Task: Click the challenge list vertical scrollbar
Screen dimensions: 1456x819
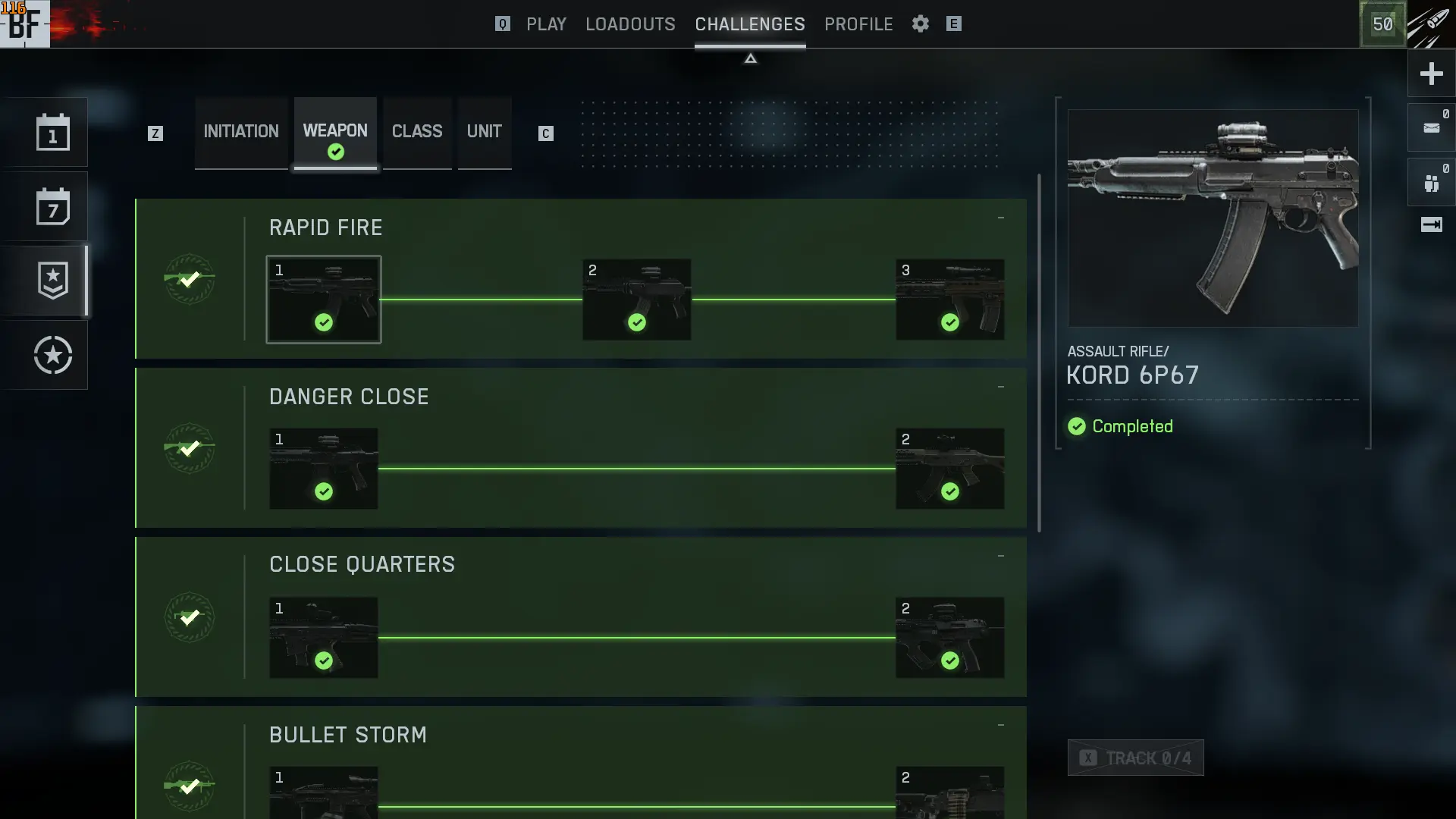Action: click(1039, 353)
